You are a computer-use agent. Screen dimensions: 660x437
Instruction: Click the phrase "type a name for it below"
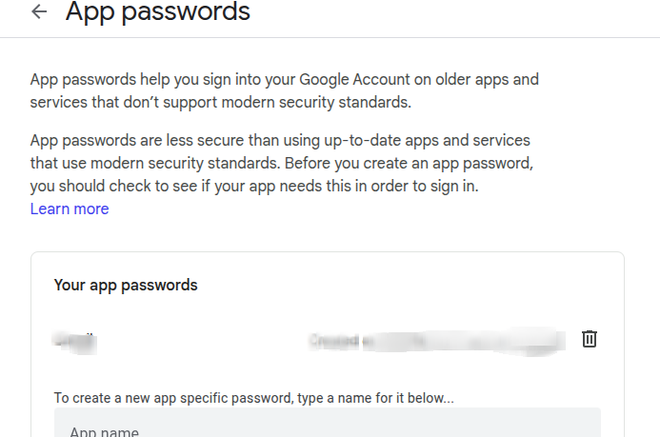(375, 398)
